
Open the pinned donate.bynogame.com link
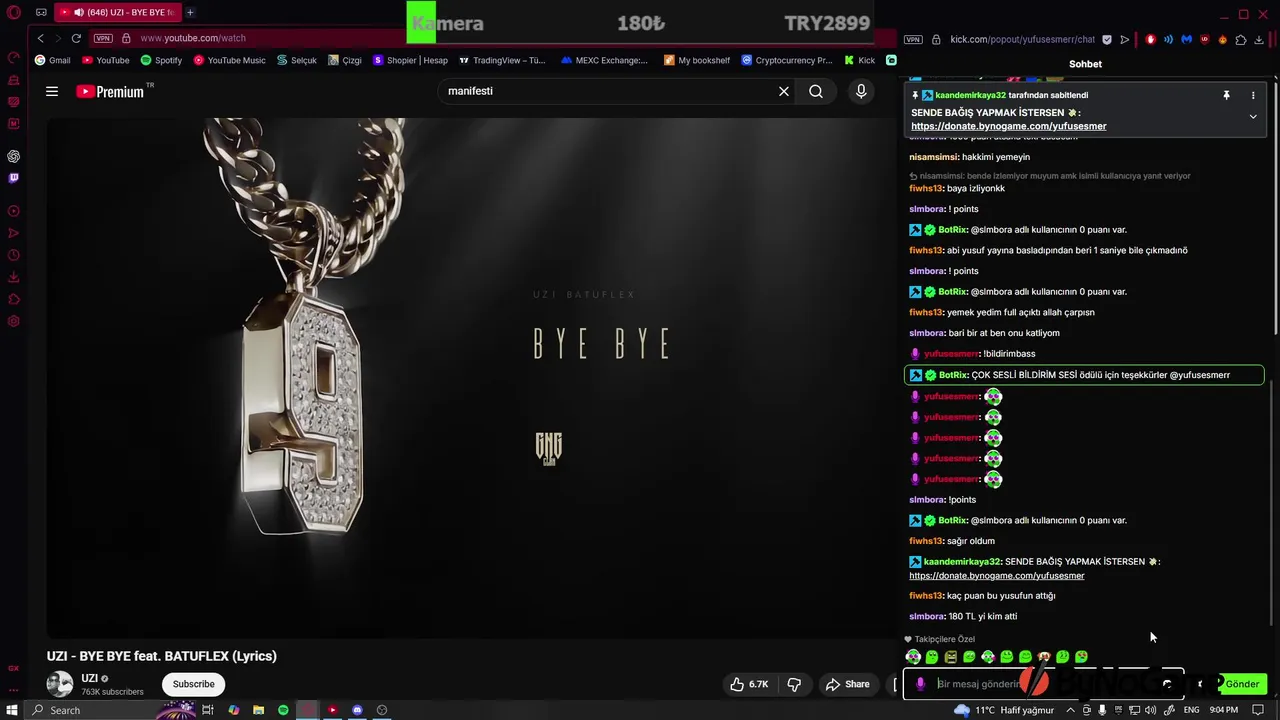tap(1008, 126)
